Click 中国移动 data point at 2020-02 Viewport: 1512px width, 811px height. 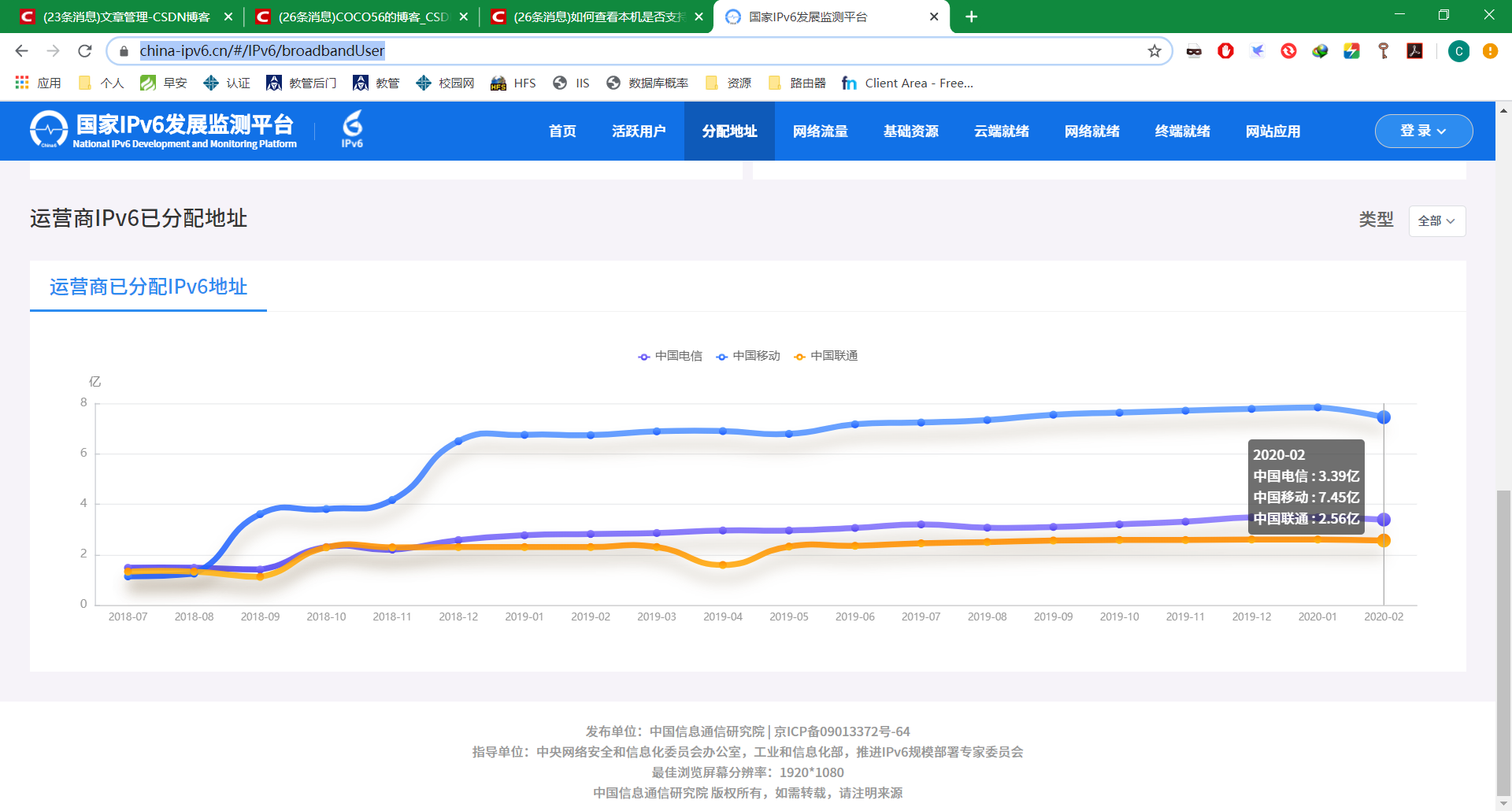tap(1384, 417)
